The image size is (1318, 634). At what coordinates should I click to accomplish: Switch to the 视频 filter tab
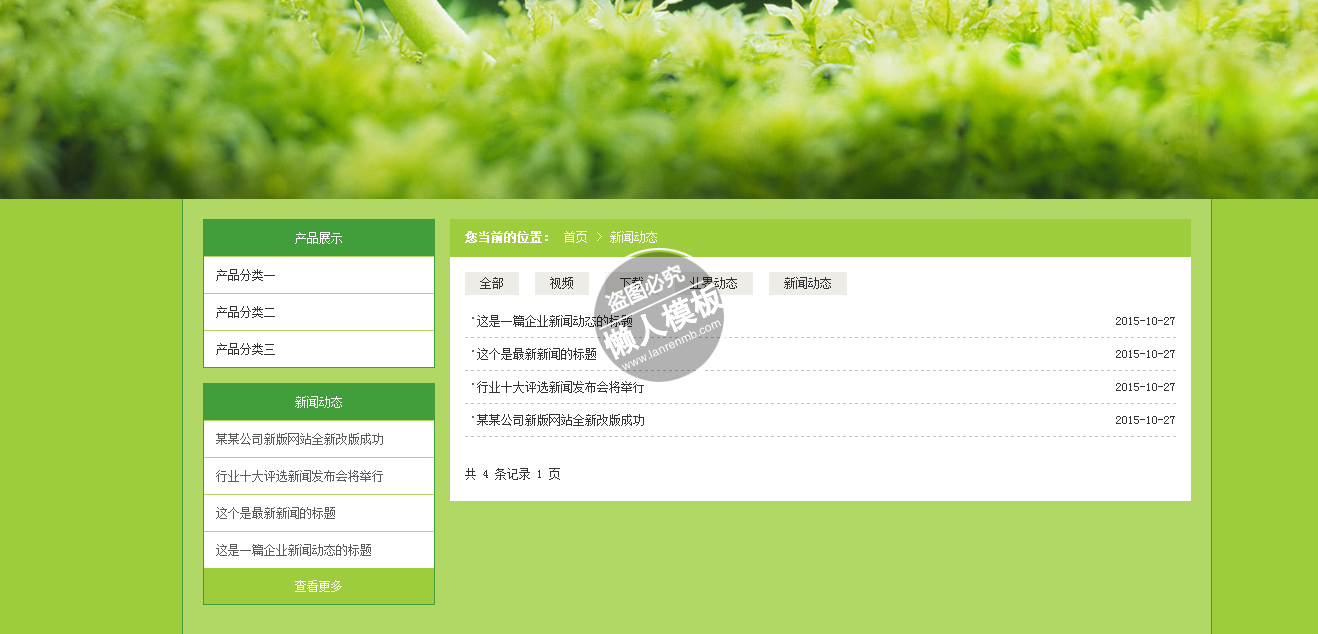561,283
